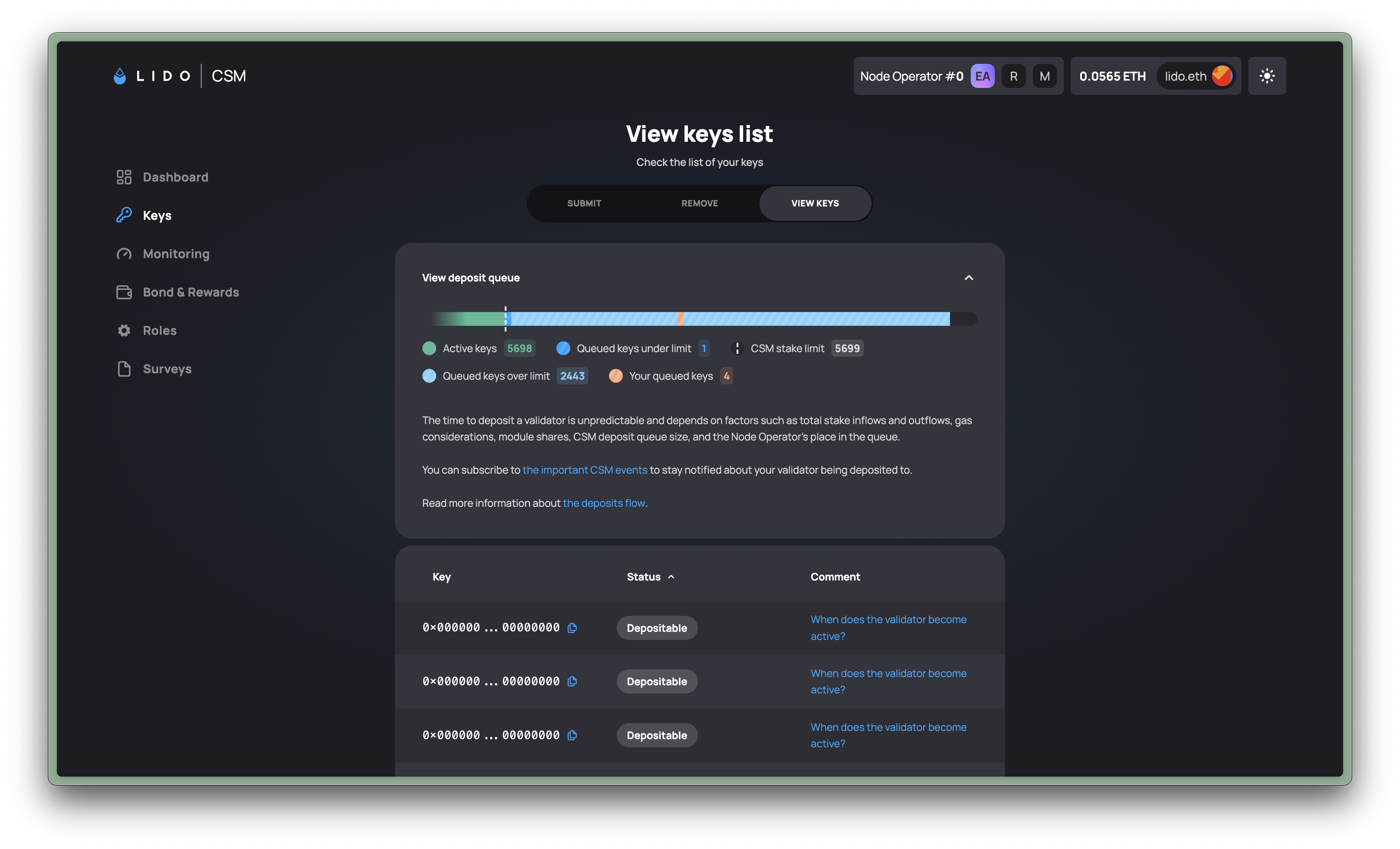Click the first row Depositable status badge
Screen dimensions: 1400x849
tap(657, 628)
